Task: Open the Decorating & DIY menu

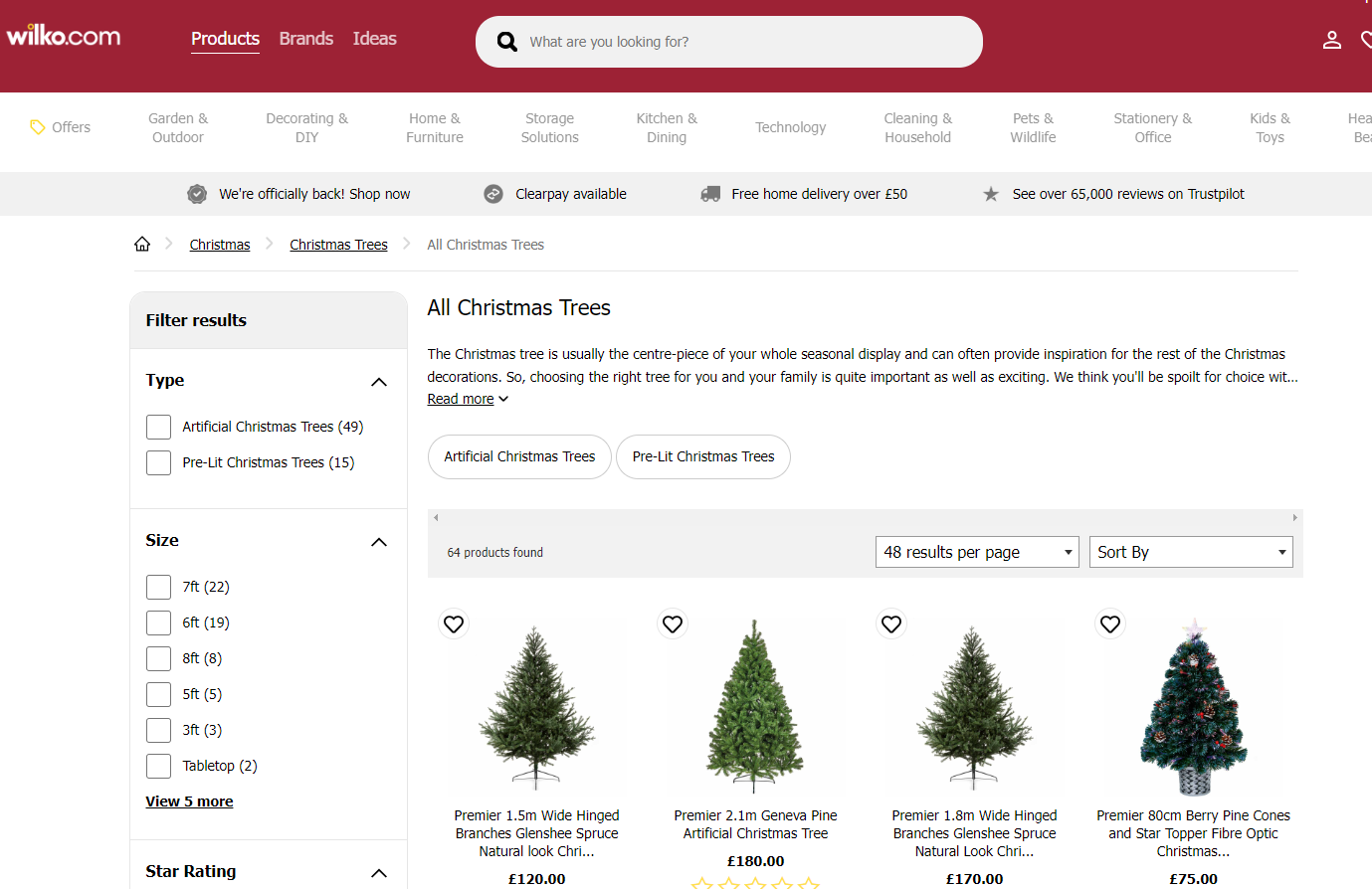Action: [x=307, y=127]
